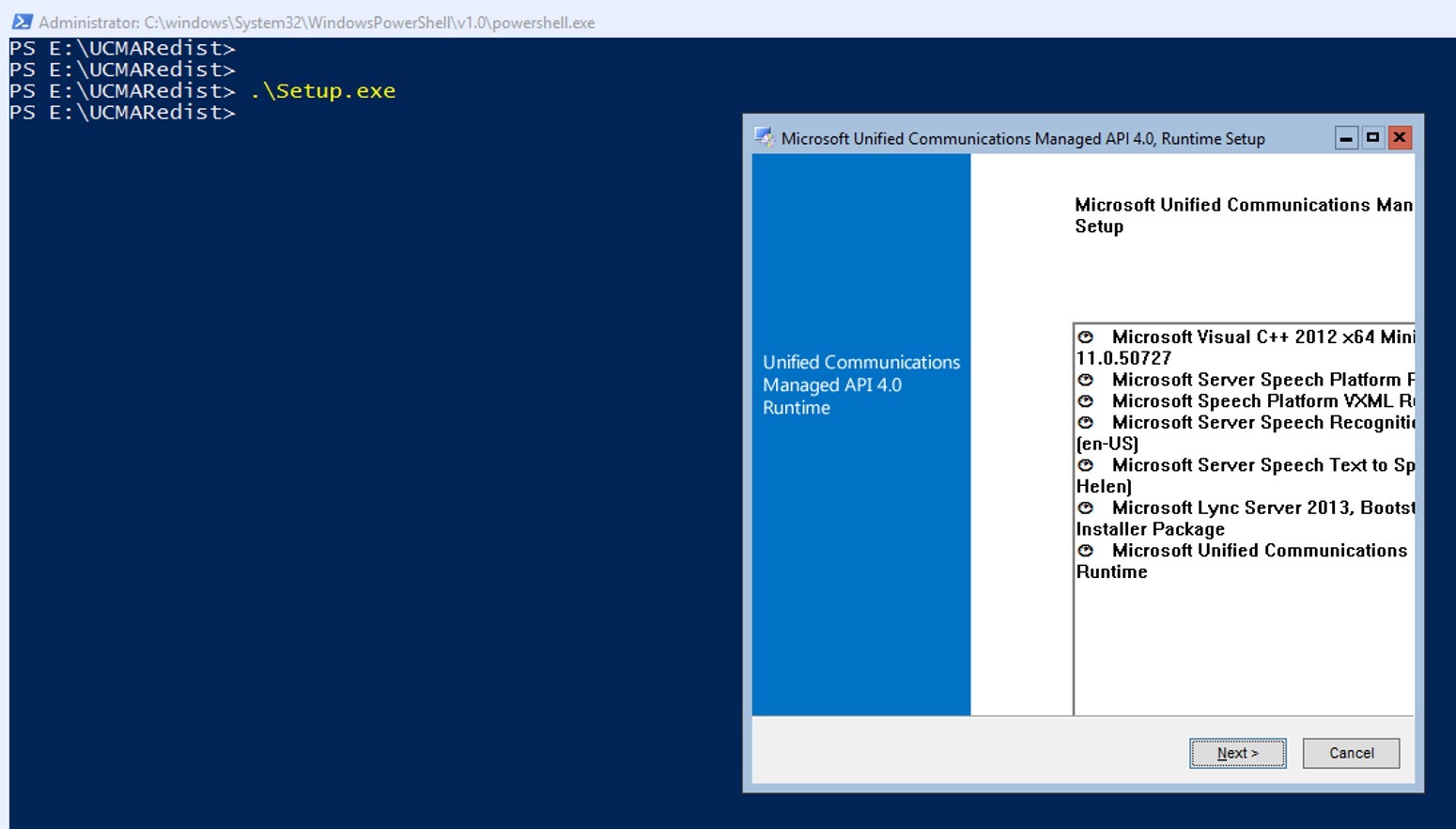Screen dimensions: 1456x829
Task: Click bullet icon beside Speech Platform VXML
Action: (1086, 401)
